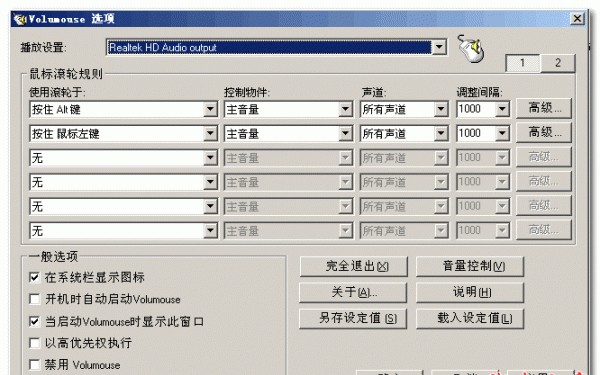600x375 pixels.
Task: Click 另存设定值(S) button
Action: click(353, 319)
